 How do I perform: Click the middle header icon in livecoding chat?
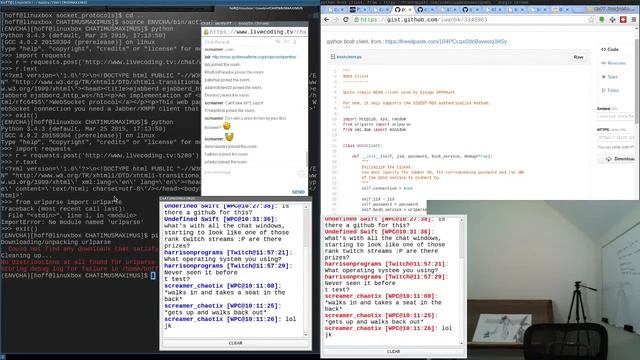click(287, 42)
